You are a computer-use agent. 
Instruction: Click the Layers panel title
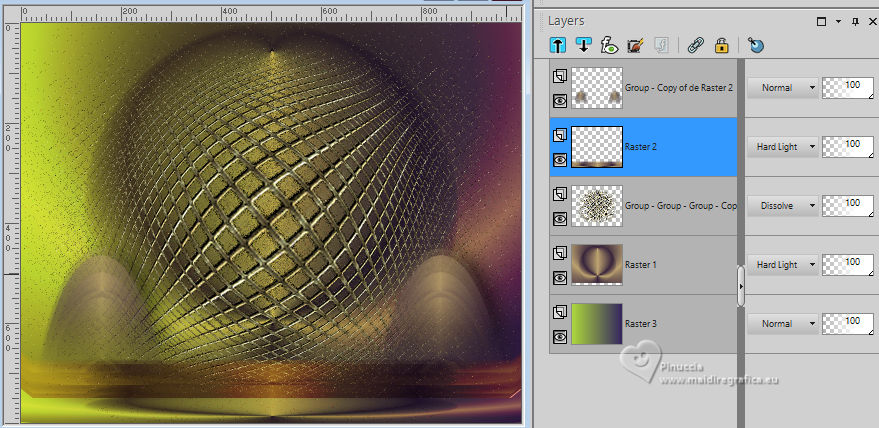point(566,21)
